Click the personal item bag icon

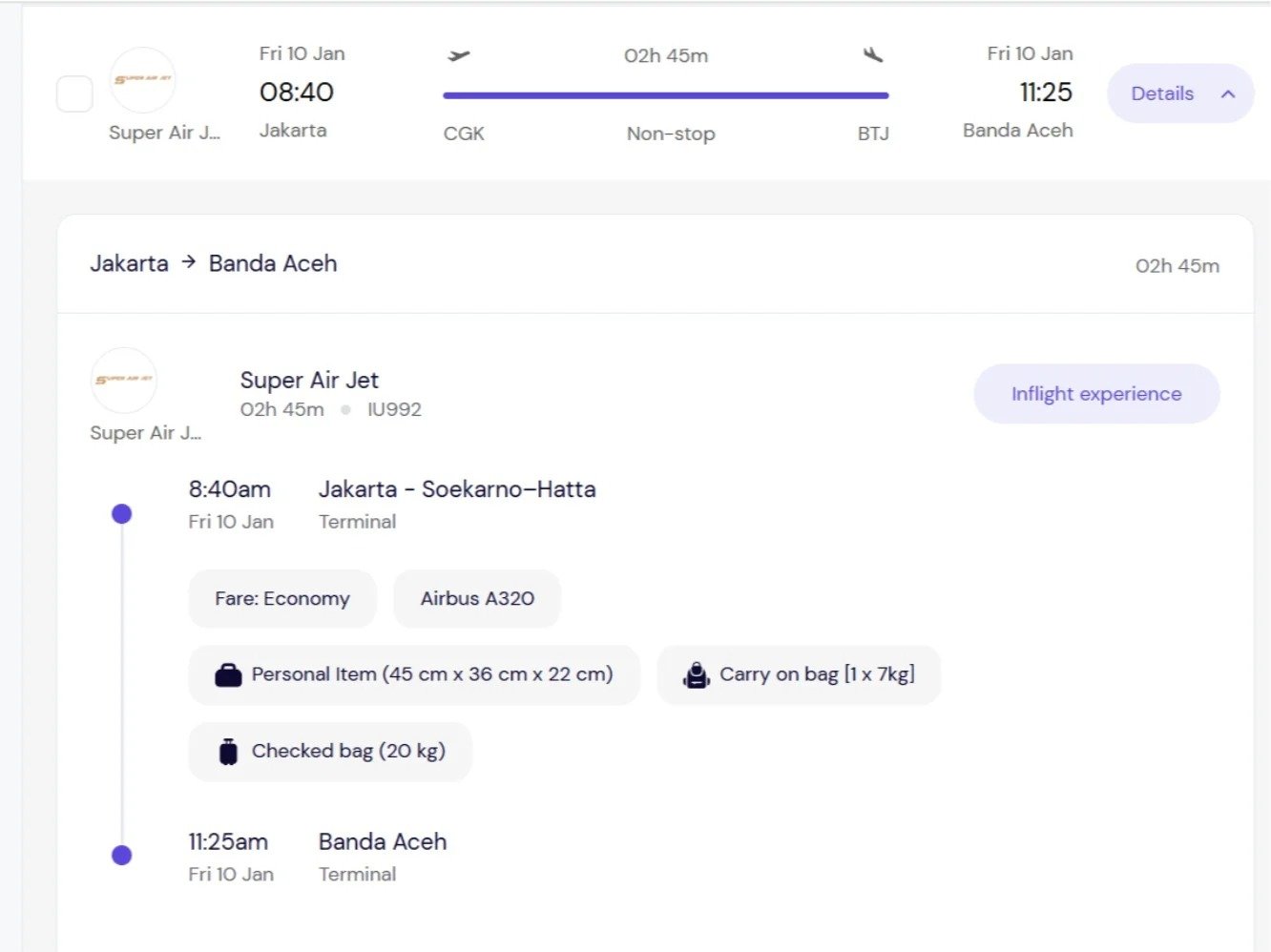[228, 675]
